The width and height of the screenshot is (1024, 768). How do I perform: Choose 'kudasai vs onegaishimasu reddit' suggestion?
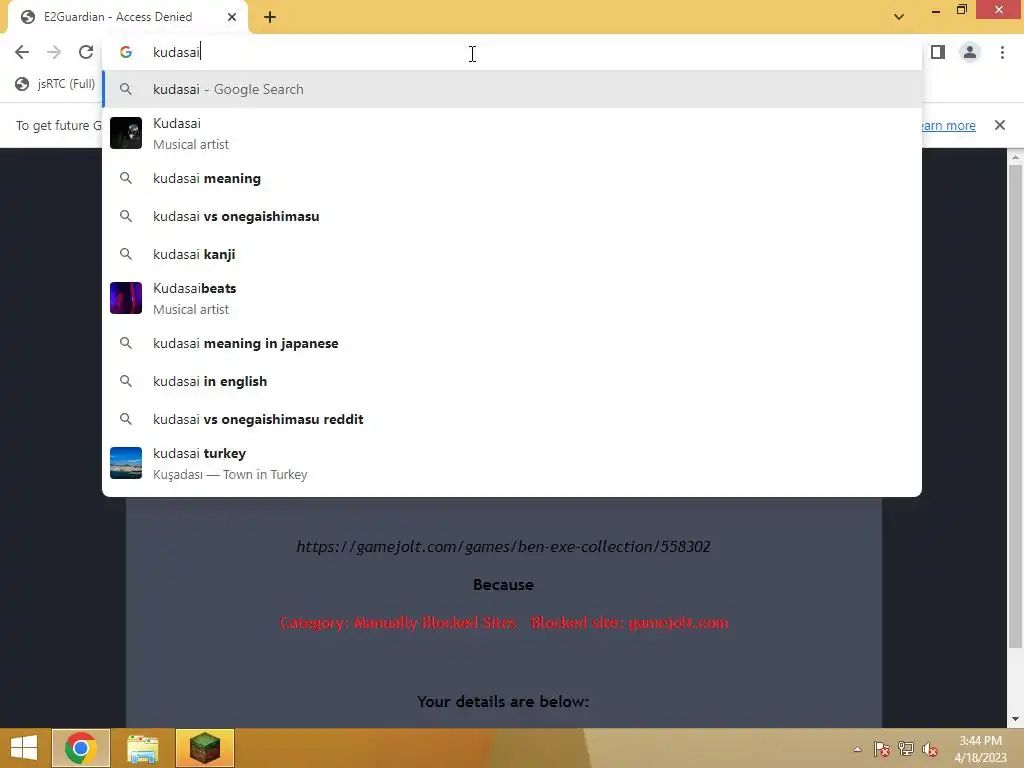[512, 419]
